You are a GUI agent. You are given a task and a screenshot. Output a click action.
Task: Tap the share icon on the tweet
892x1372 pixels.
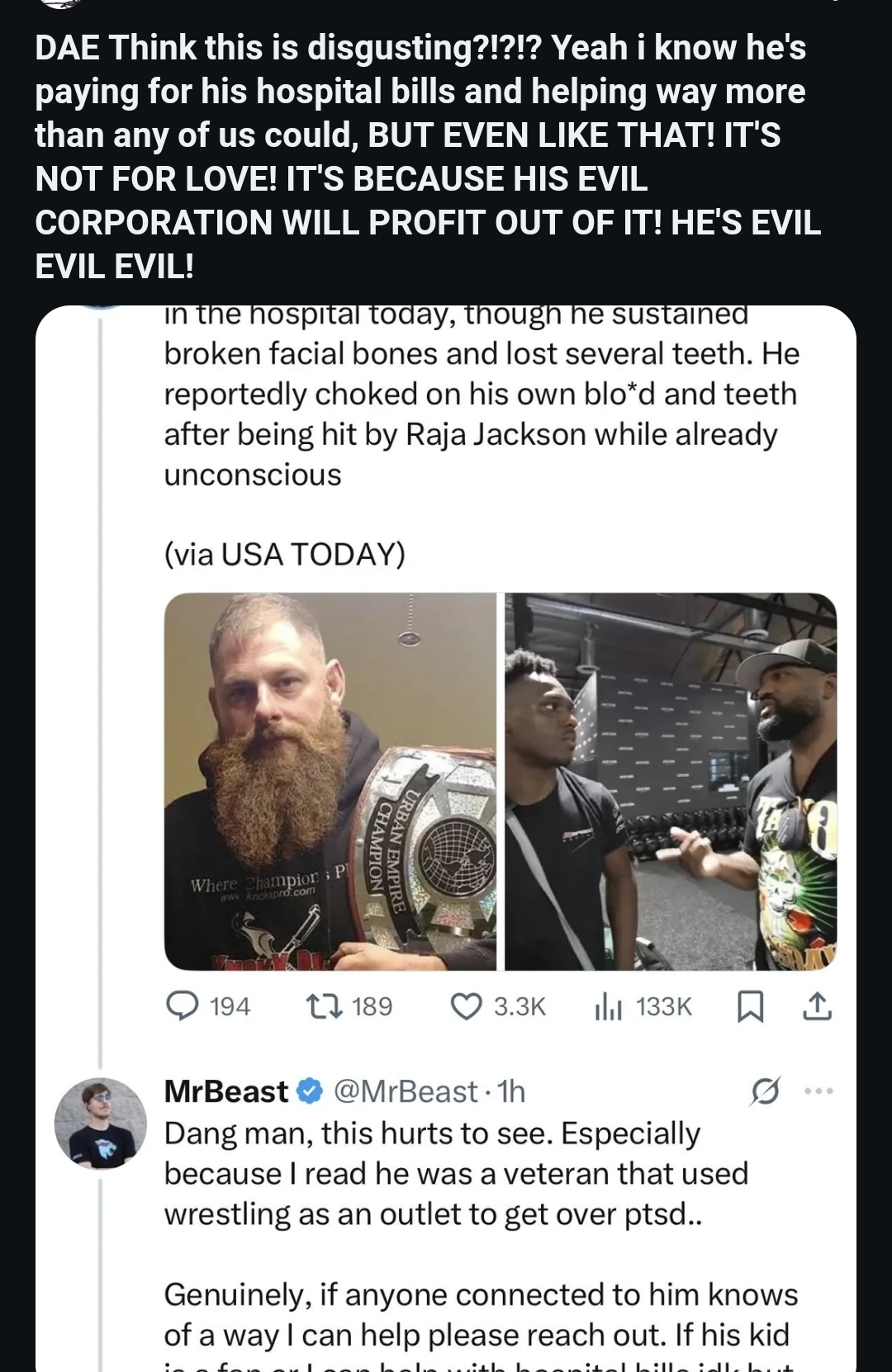tap(816, 1005)
